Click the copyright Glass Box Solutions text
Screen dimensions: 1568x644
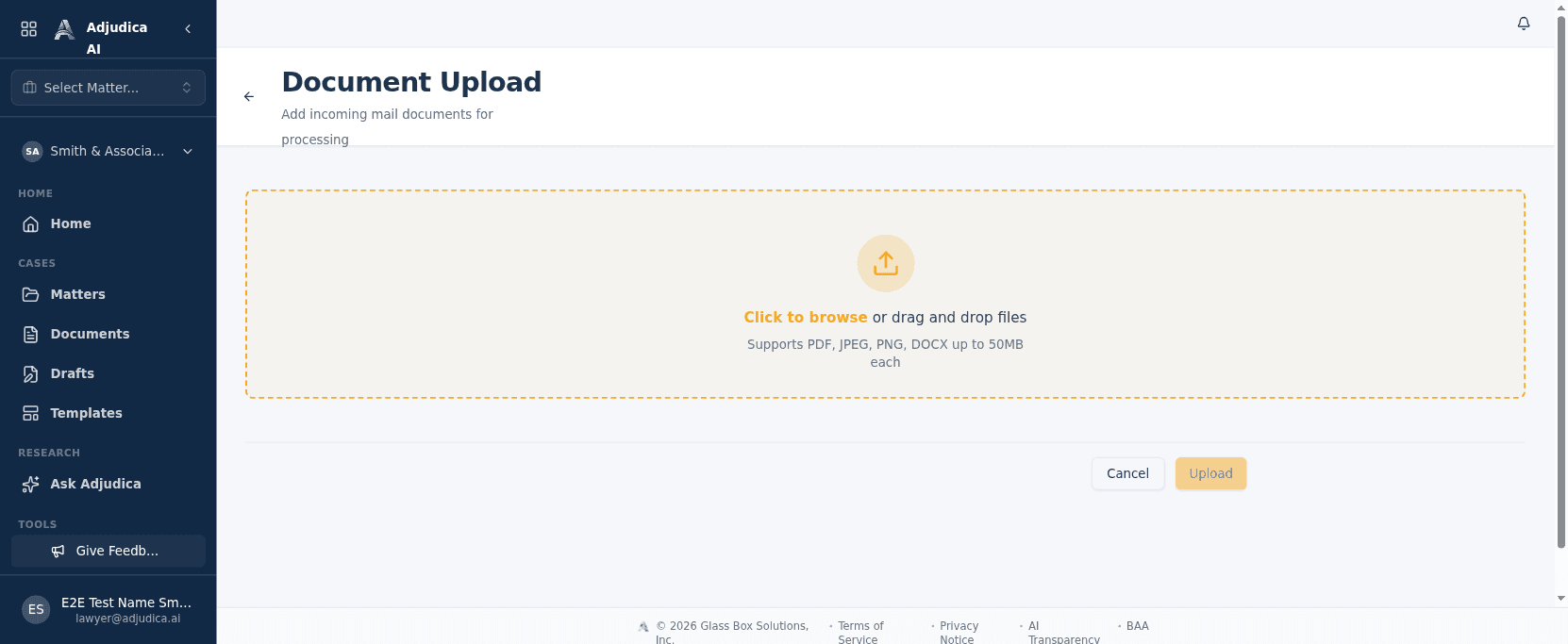point(732,633)
